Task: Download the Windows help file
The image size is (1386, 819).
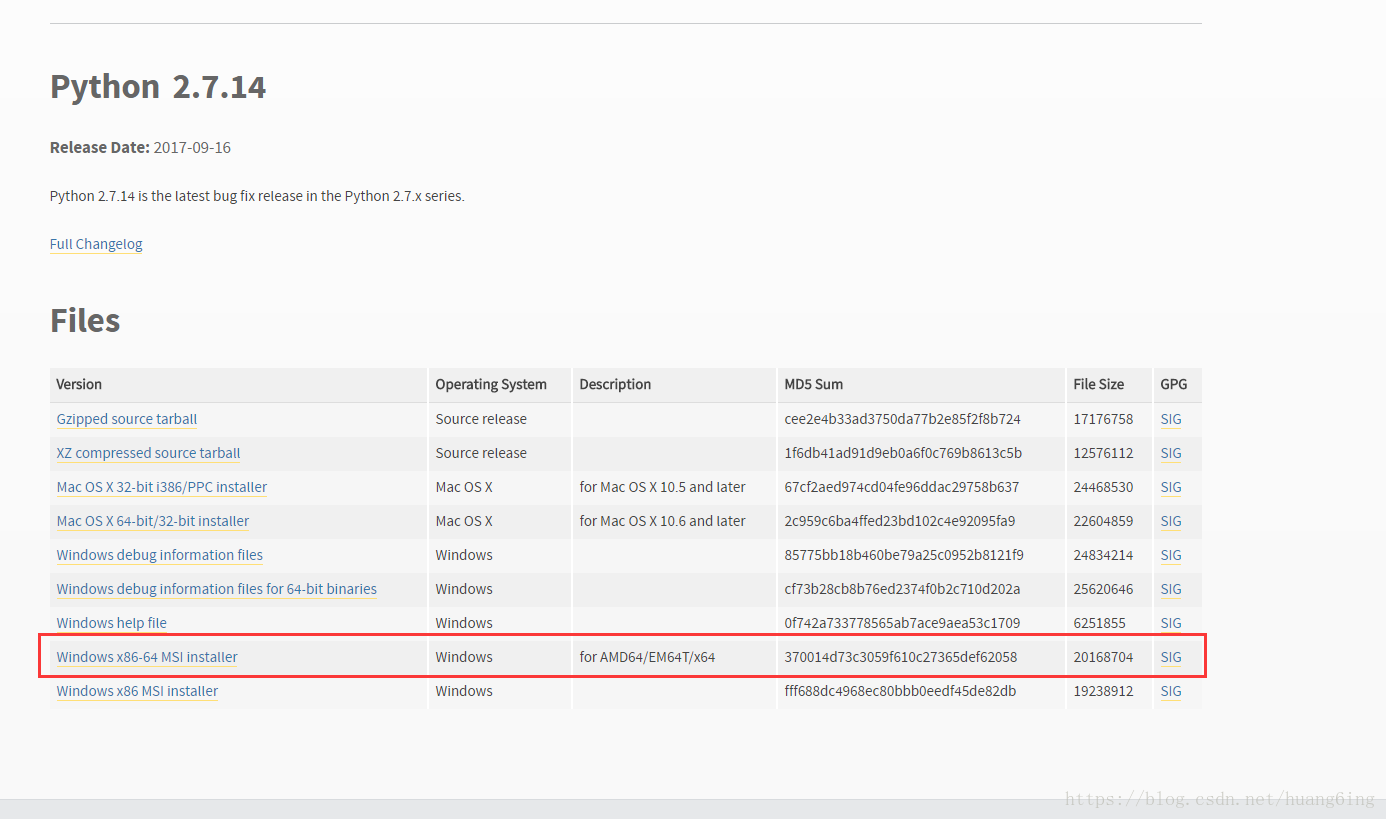Action: click(112, 623)
